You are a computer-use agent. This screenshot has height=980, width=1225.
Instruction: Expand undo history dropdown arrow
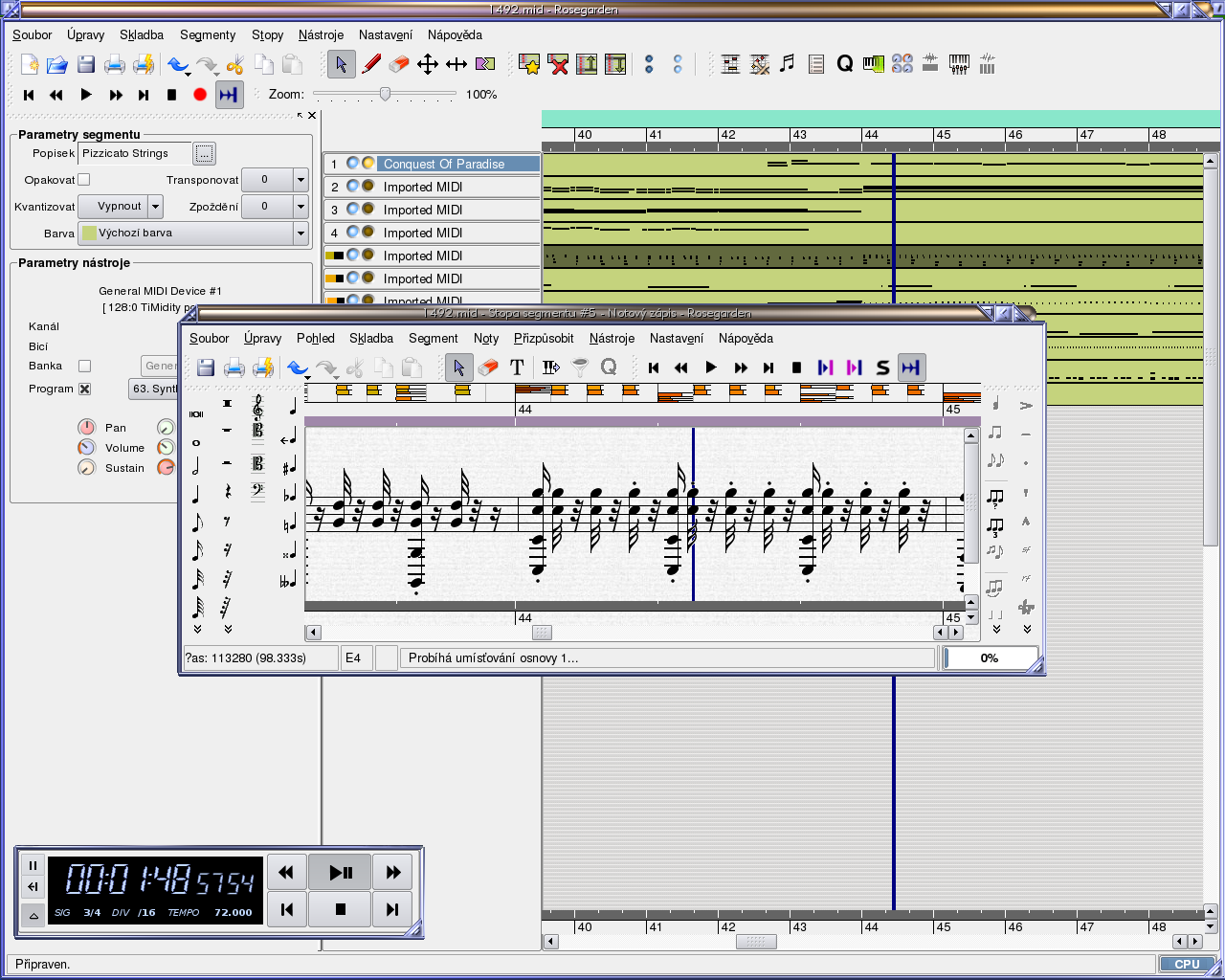tap(189, 74)
